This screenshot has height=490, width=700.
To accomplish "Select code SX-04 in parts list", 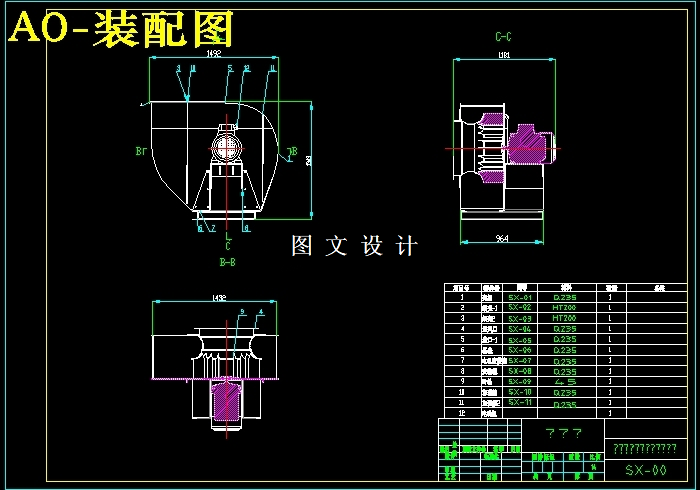I will [x=520, y=329].
